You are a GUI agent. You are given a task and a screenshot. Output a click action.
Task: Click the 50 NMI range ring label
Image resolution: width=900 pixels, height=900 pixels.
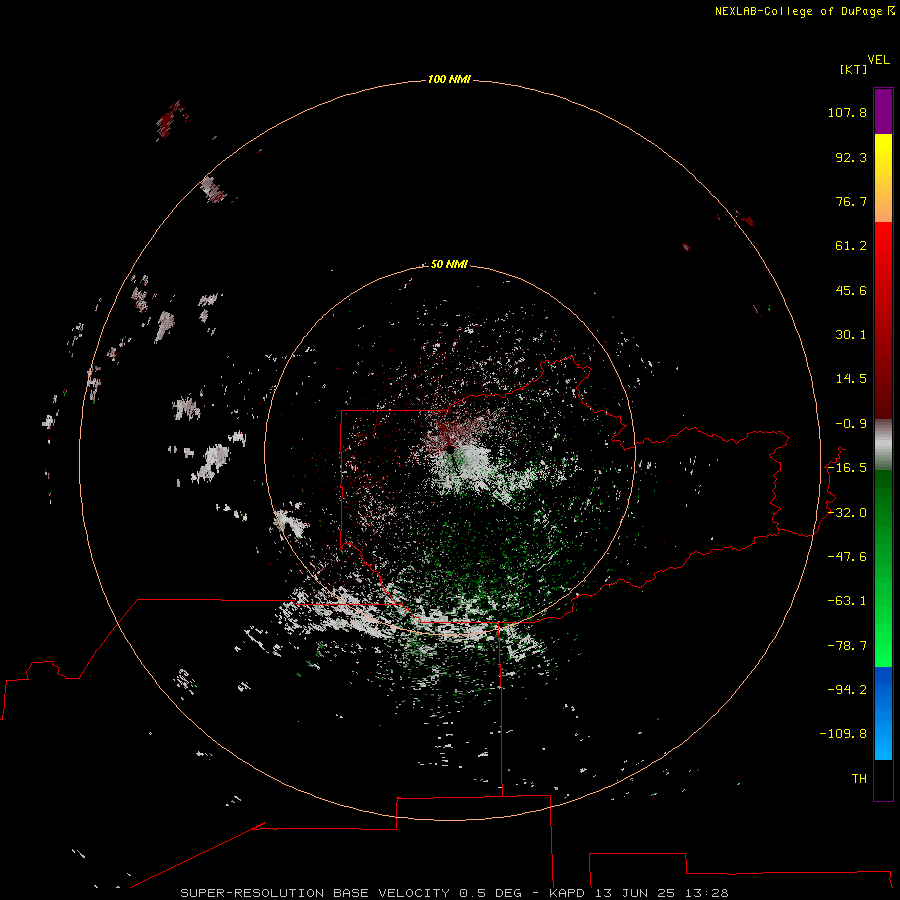[449, 264]
